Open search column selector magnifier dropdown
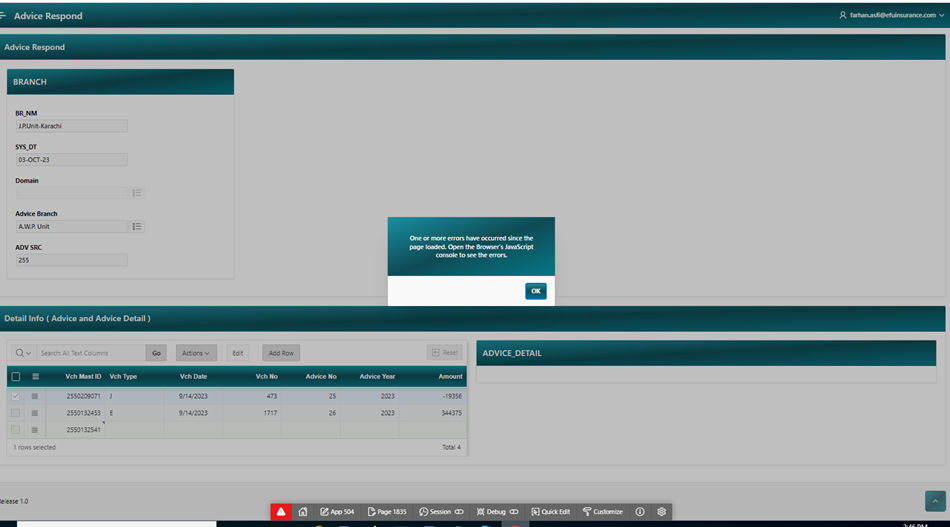 [x=23, y=353]
